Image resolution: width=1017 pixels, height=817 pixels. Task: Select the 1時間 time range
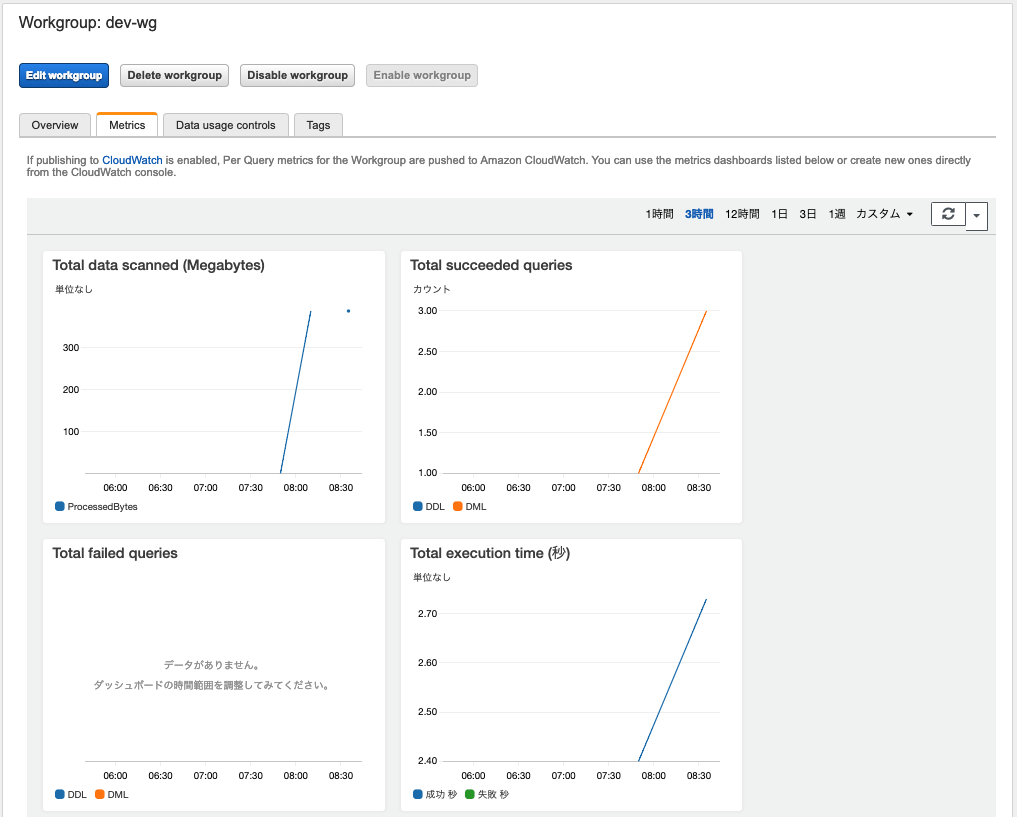click(659, 214)
